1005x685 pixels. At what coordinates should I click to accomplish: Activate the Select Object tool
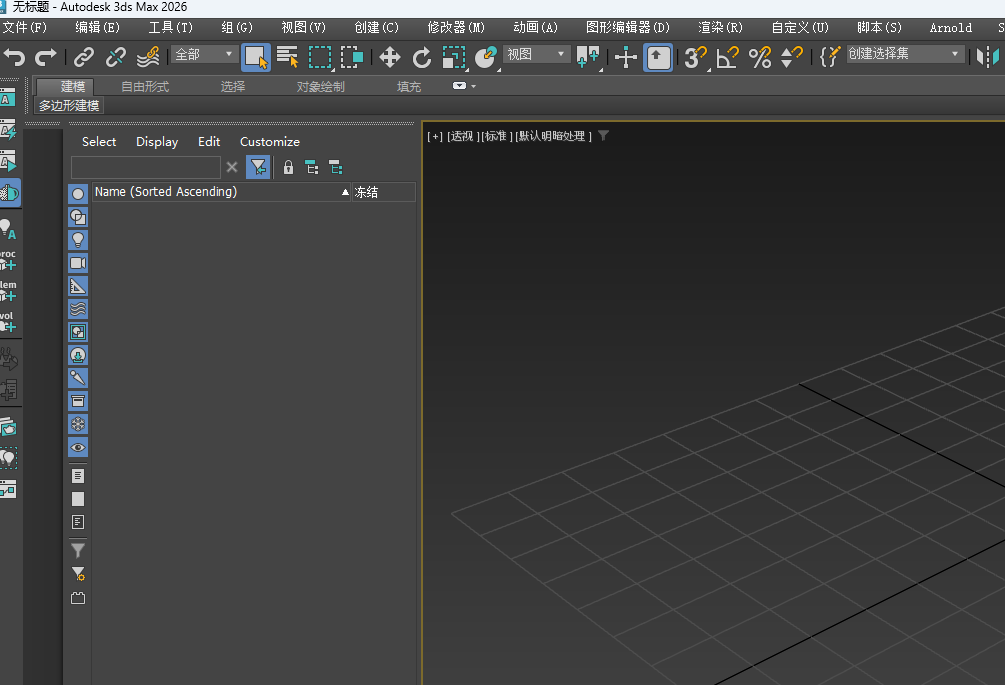click(256, 57)
